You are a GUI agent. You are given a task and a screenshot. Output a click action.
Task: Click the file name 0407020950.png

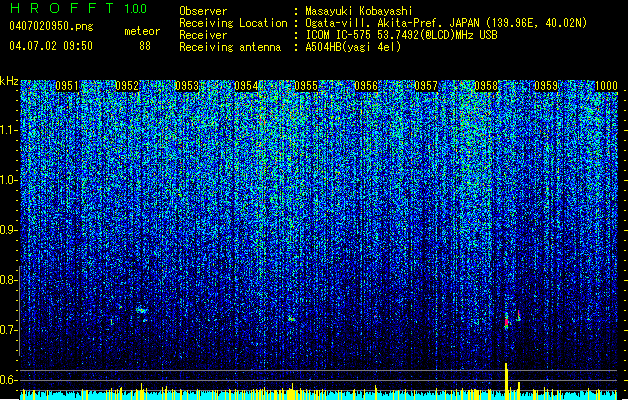(x=51, y=26)
